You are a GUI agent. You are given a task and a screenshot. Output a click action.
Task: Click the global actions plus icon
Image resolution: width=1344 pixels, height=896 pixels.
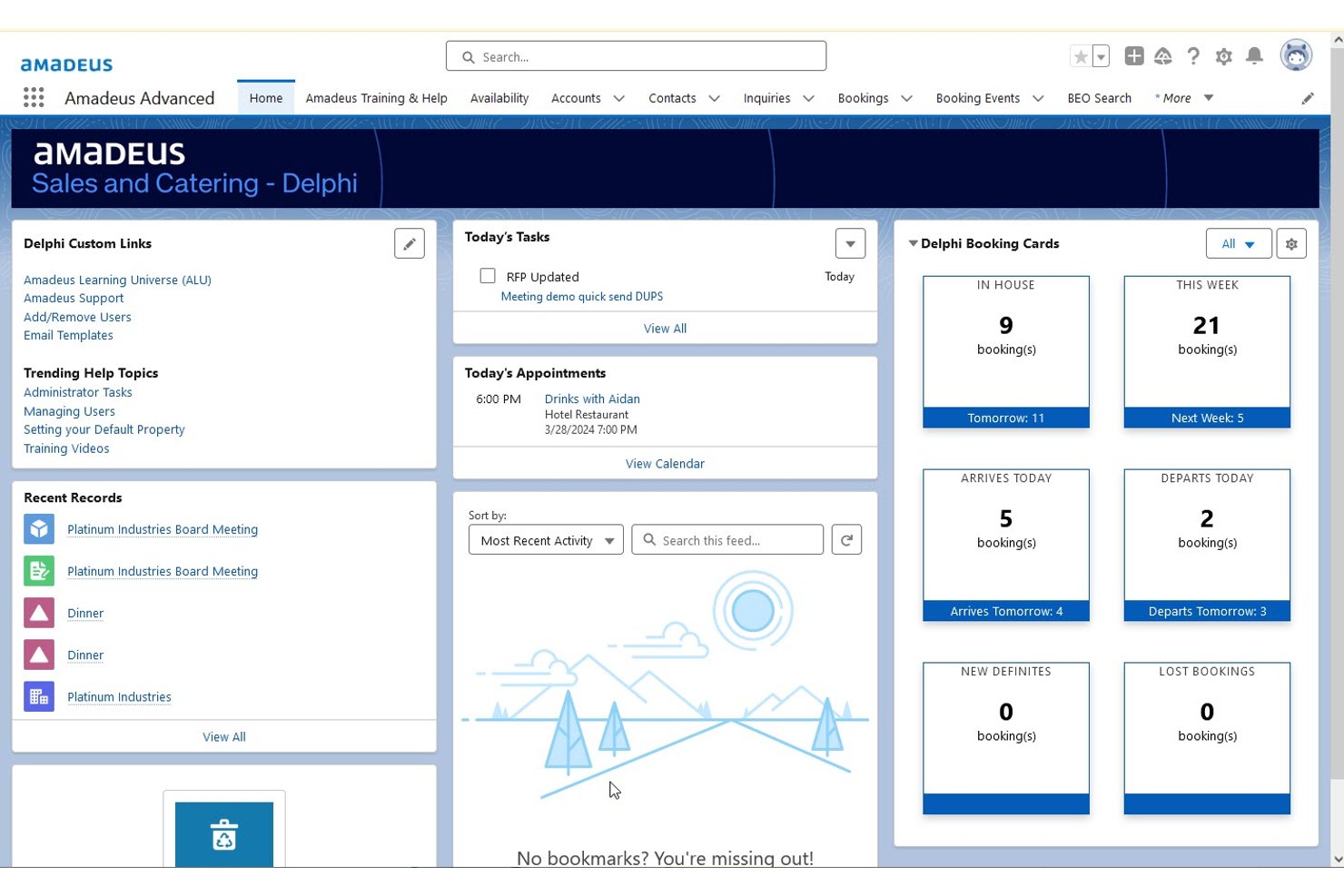click(x=1134, y=56)
